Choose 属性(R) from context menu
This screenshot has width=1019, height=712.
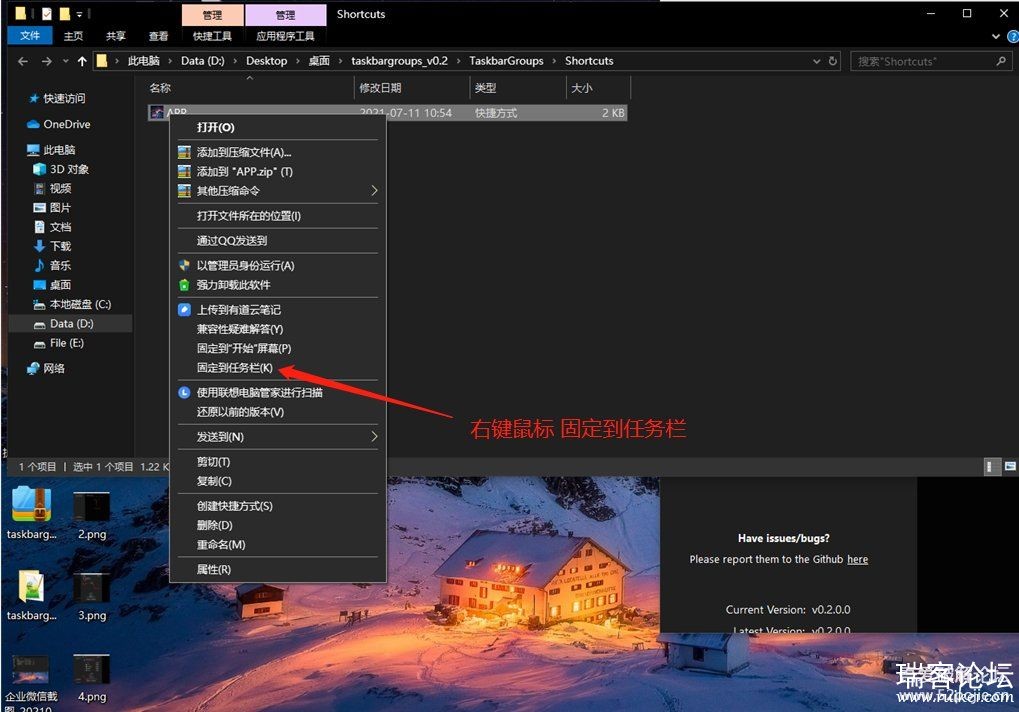coord(277,569)
